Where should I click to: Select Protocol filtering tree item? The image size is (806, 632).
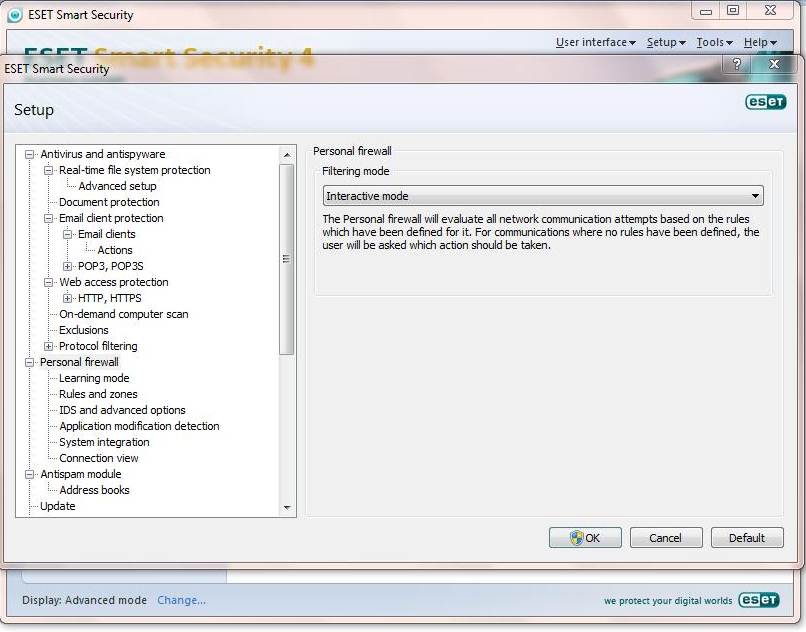pyautogui.click(x=98, y=346)
